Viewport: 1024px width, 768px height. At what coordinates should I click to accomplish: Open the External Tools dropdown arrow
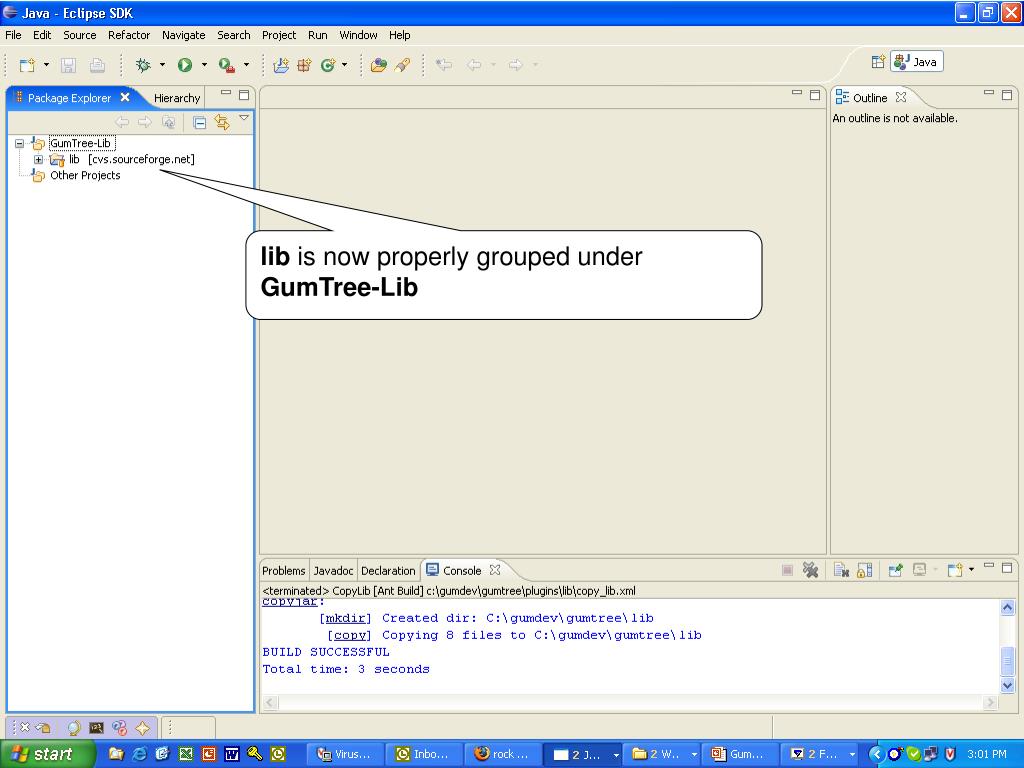tap(246, 65)
